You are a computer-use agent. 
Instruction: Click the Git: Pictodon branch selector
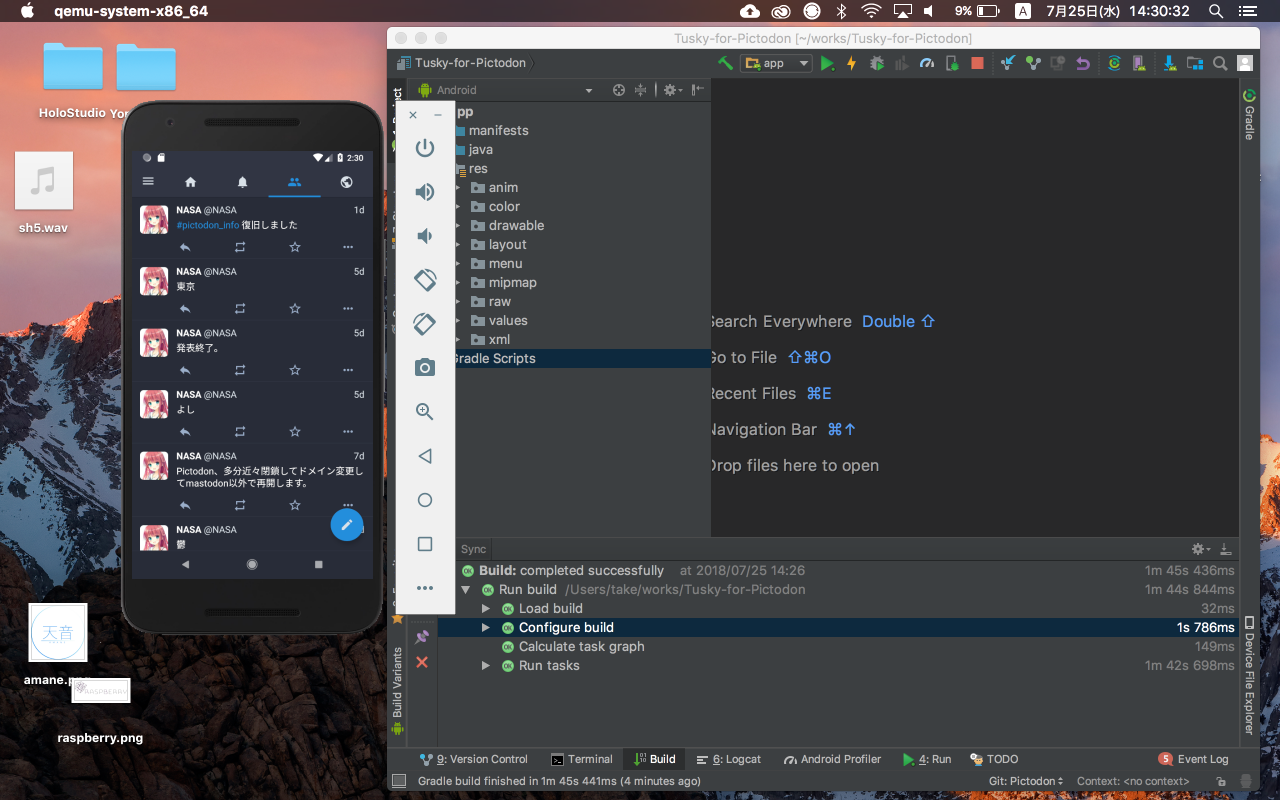click(1026, 781)
